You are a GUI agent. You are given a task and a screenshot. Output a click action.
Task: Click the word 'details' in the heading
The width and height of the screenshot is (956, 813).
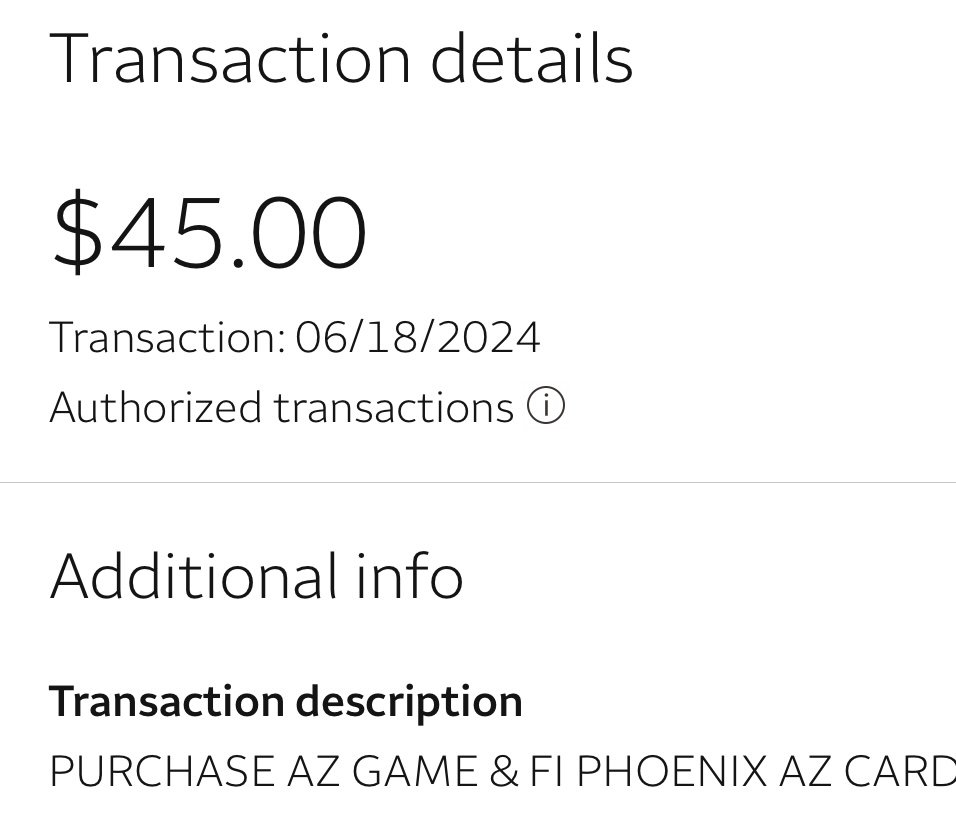pyautogui.click(x=532, y=59)
